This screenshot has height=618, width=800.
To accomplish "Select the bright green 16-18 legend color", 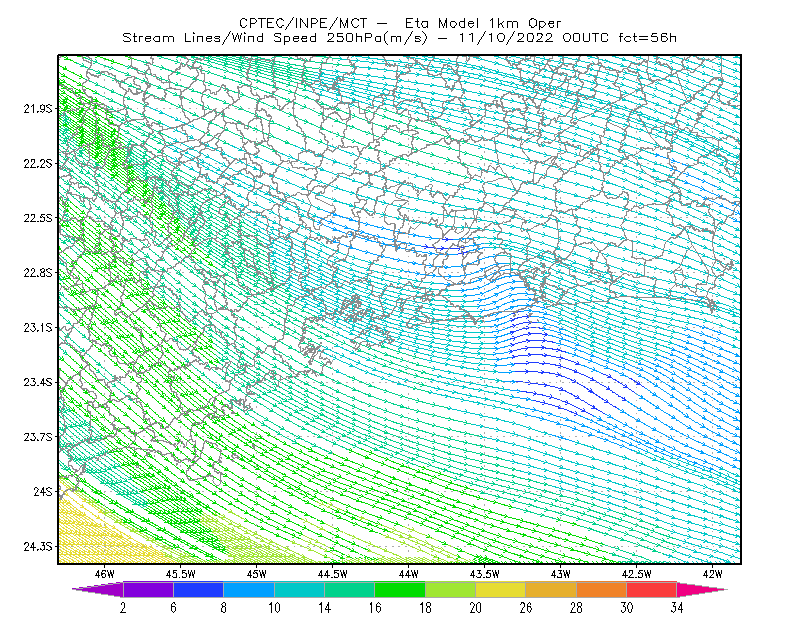I will pos(400,589).
